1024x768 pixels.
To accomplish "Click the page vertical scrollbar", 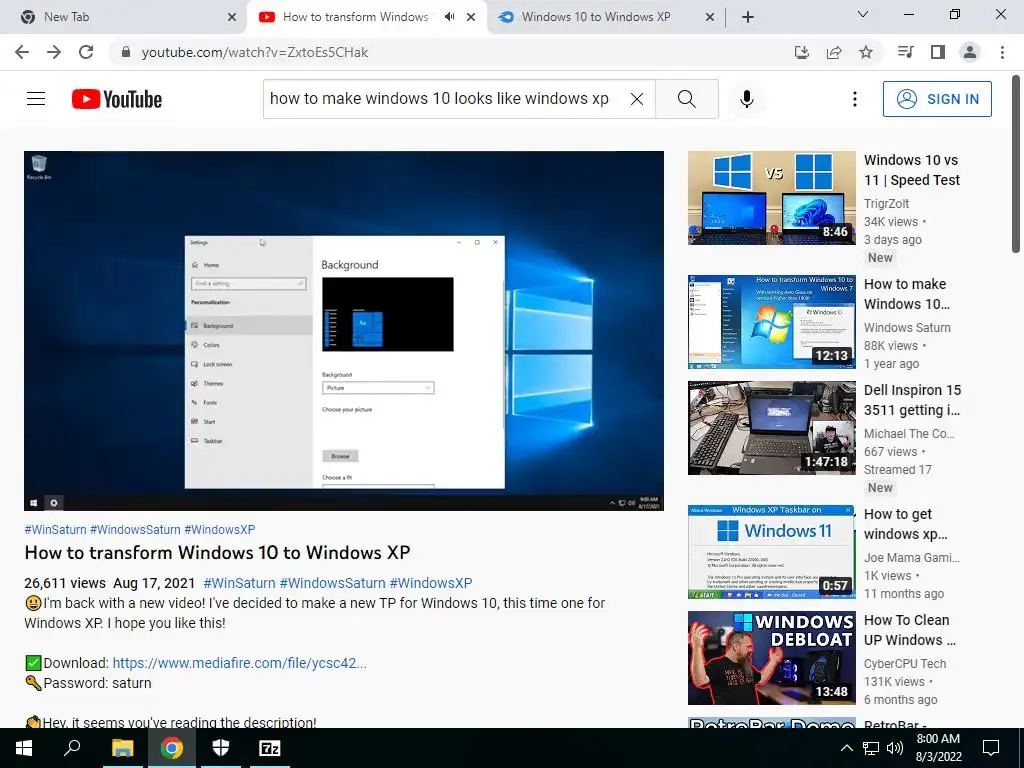I will (x=1016, y=164).
